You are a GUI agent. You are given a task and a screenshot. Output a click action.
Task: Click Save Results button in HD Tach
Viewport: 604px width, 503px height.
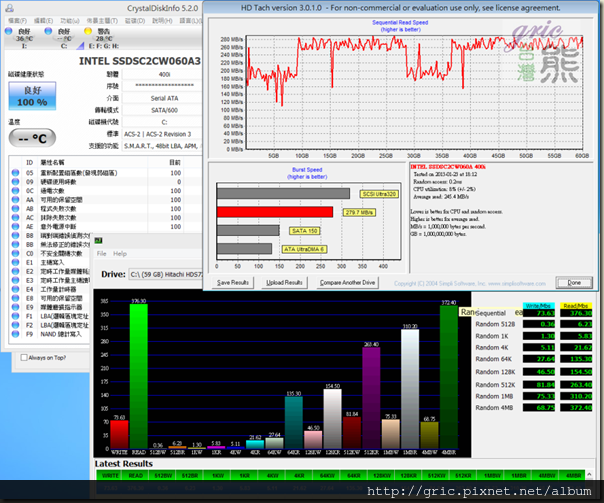tap(233, 282)
